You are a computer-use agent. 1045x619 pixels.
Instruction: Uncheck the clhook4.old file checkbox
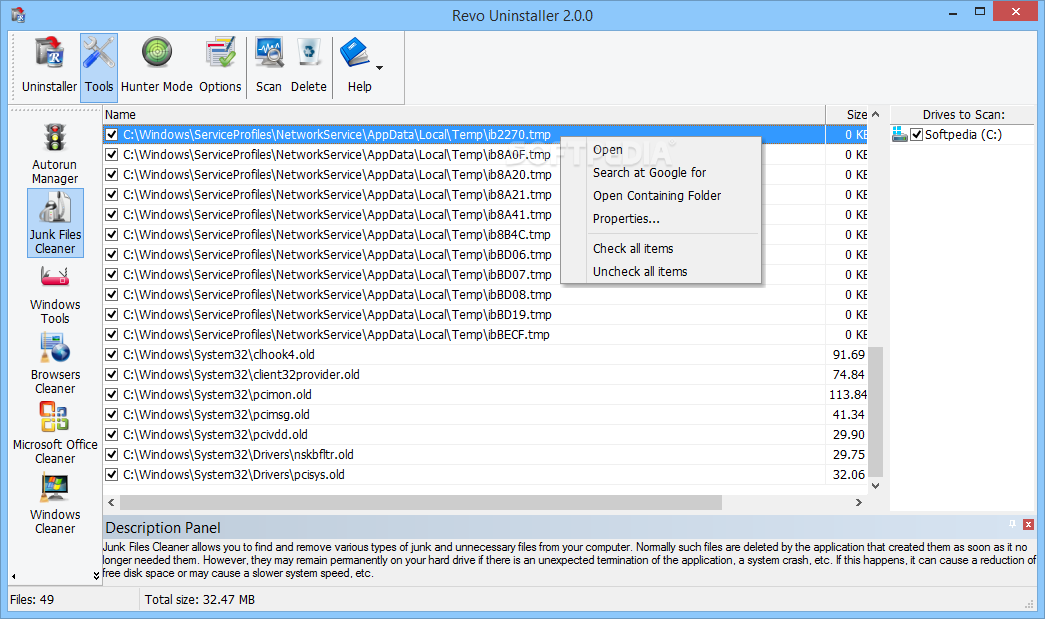click(x=112, y=354)
